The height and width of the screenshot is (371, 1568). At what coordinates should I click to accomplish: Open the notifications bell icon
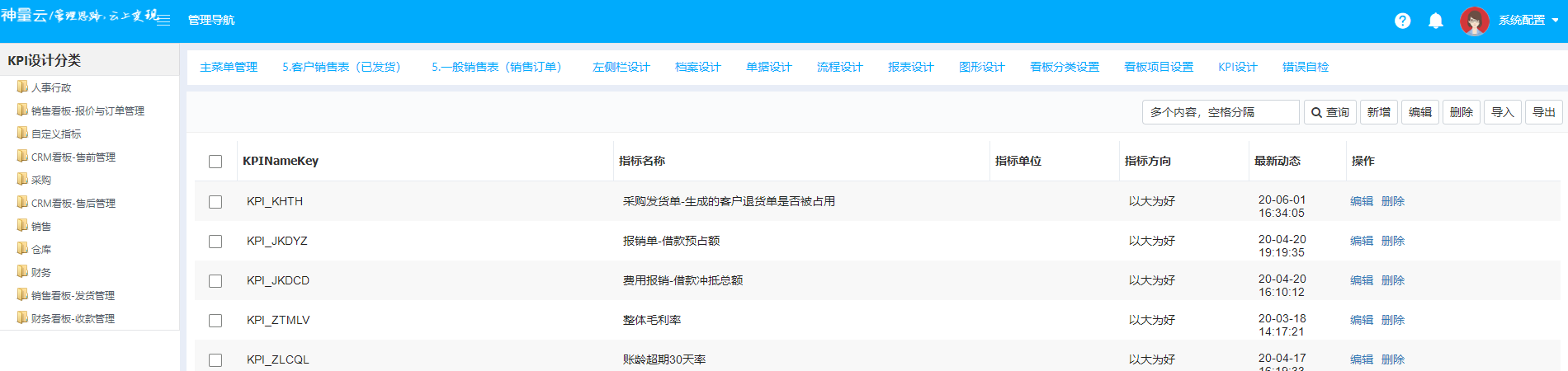[1435, 21]
